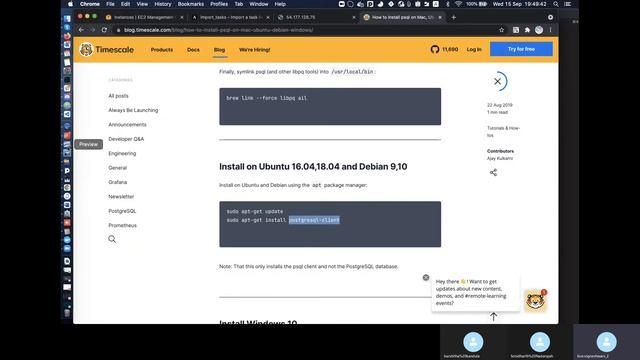Open the tiger chat widget

[535, 301]
